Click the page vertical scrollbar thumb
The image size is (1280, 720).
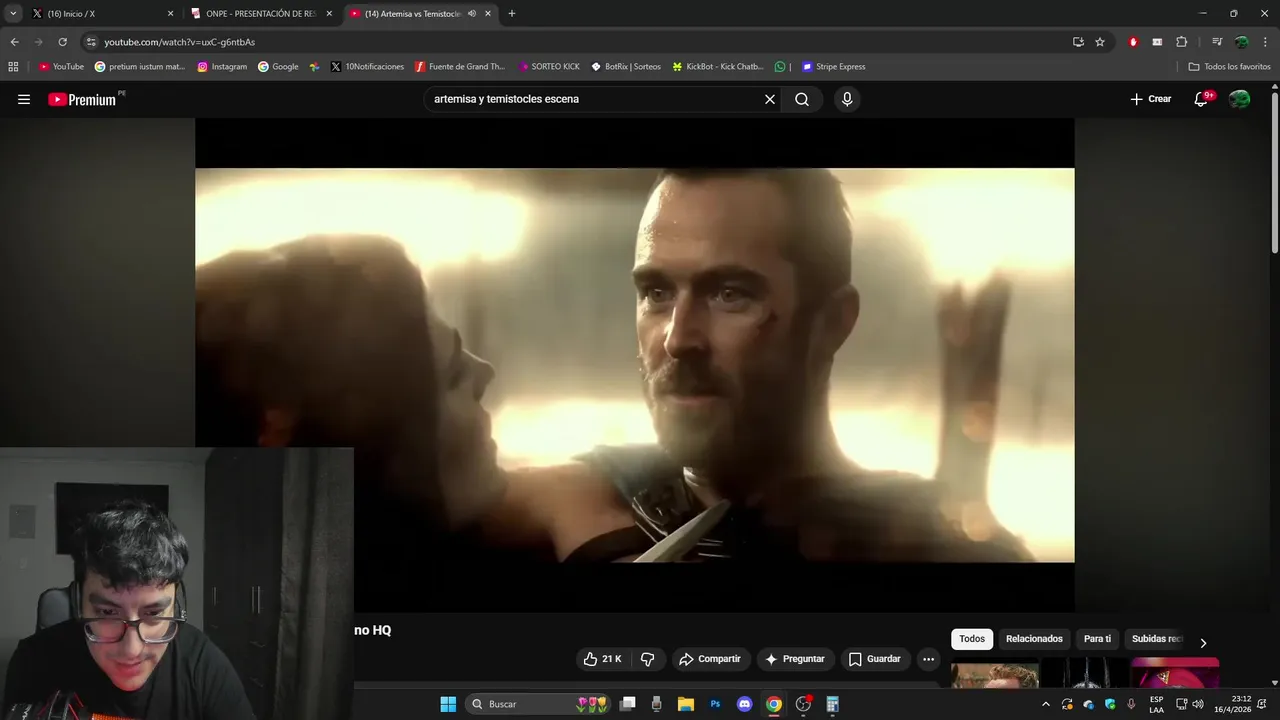coord(1274,172)
